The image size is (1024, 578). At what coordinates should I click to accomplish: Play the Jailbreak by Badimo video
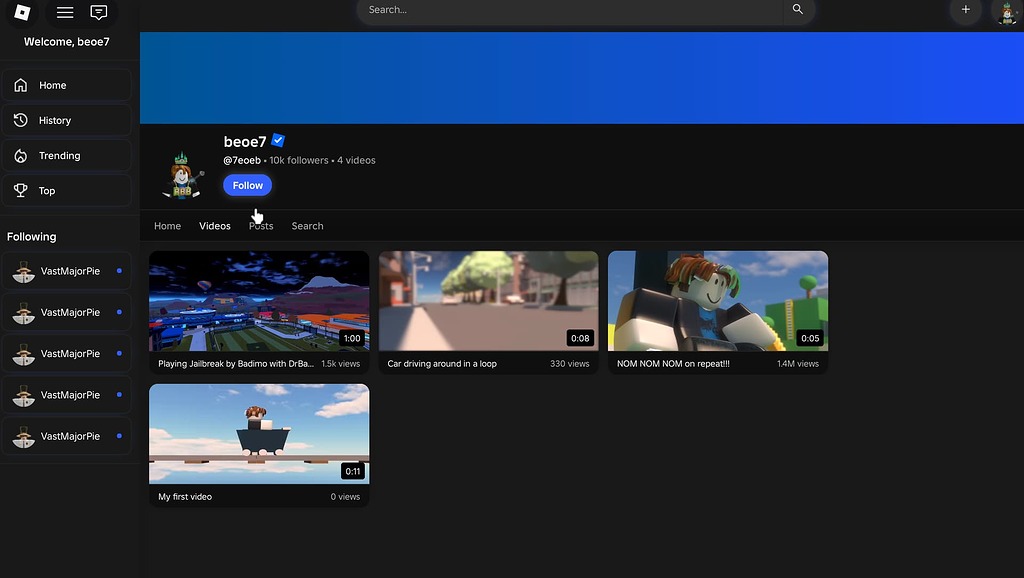click(259, 301)
